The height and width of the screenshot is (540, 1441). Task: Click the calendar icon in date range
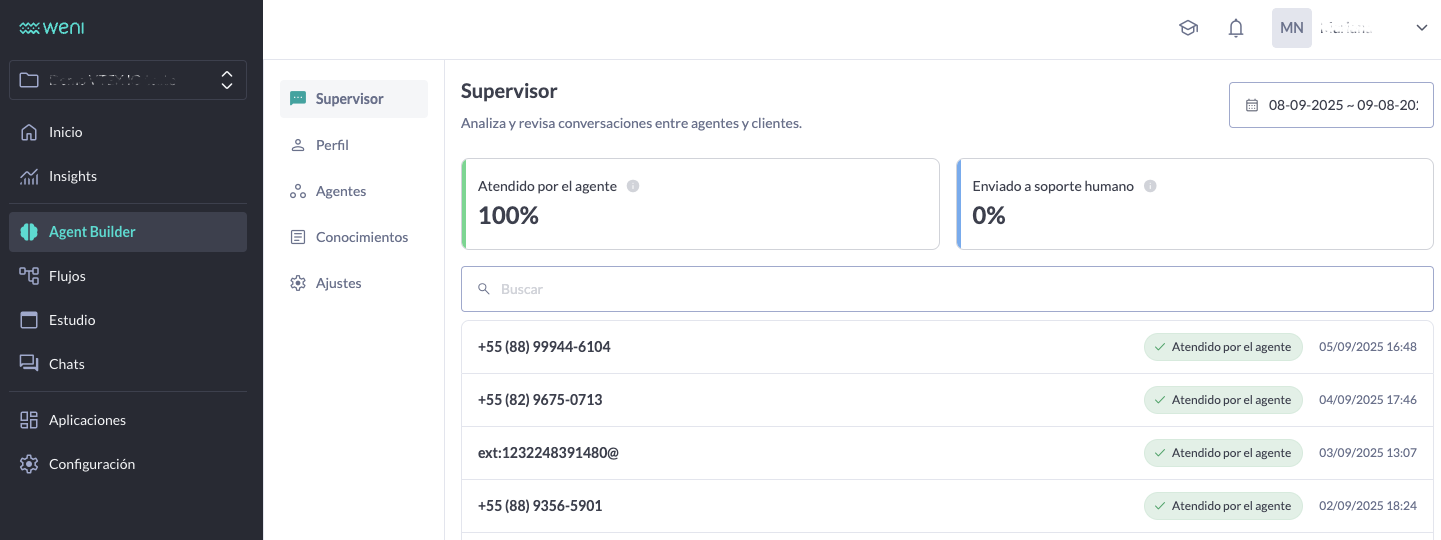click(1252, 105)
